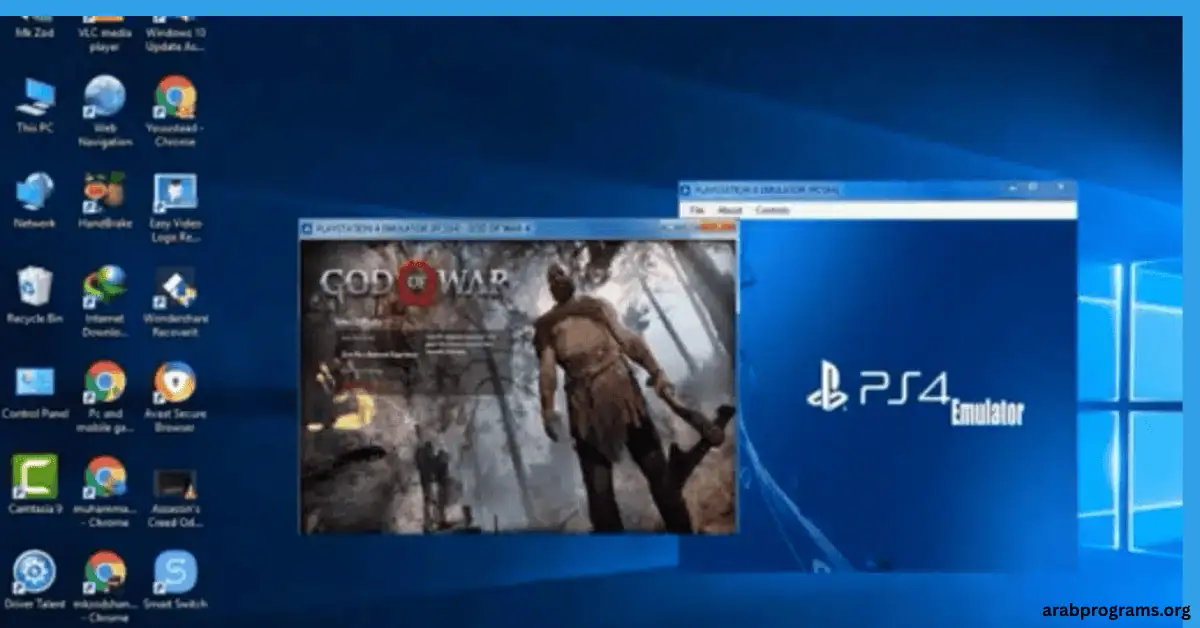Launch Camtasia 9 from the desktop
1200x628 pixels.
coord(36,484)
